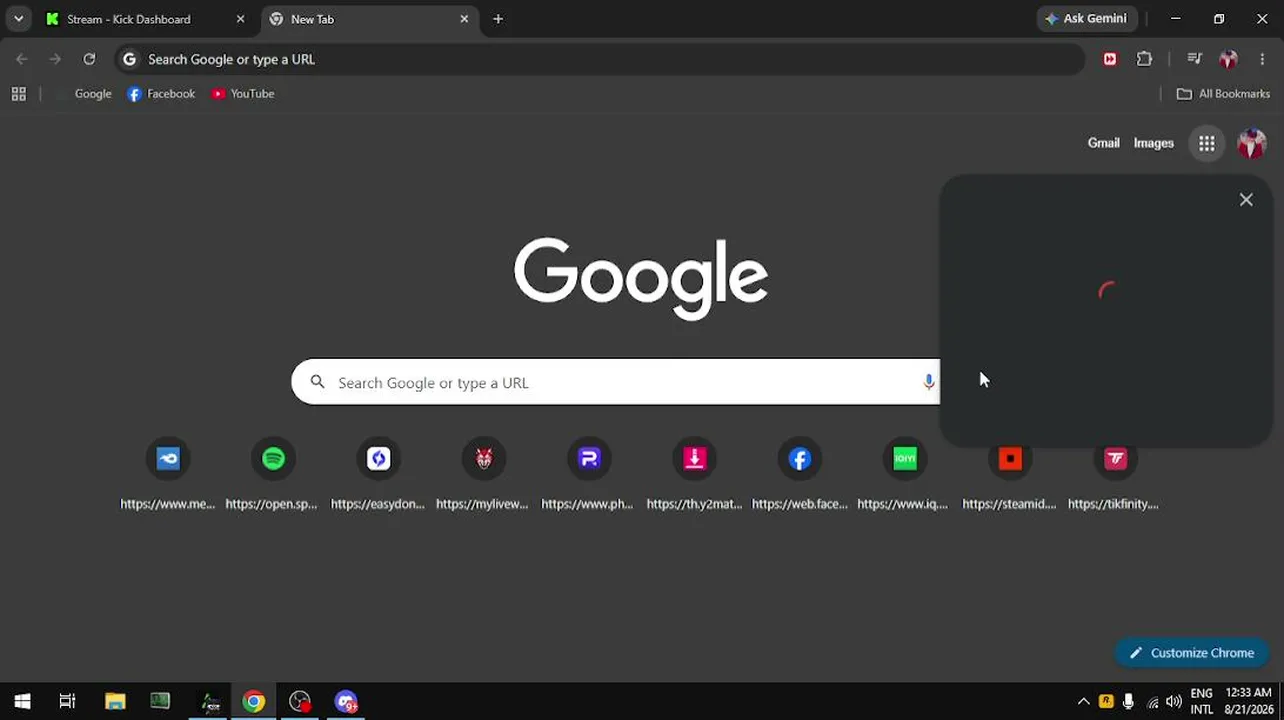Screen dimensions: 1284x720
Task: Open File Explorer from the taskbar
Action: click(x=115, y=701)
